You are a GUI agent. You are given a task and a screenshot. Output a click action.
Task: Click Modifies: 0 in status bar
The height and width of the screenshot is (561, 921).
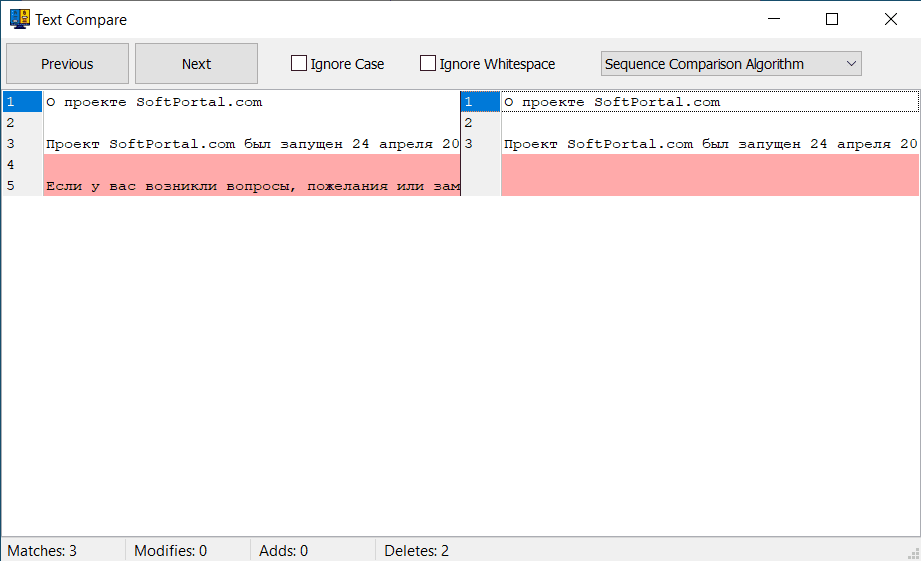click(170, 550)
